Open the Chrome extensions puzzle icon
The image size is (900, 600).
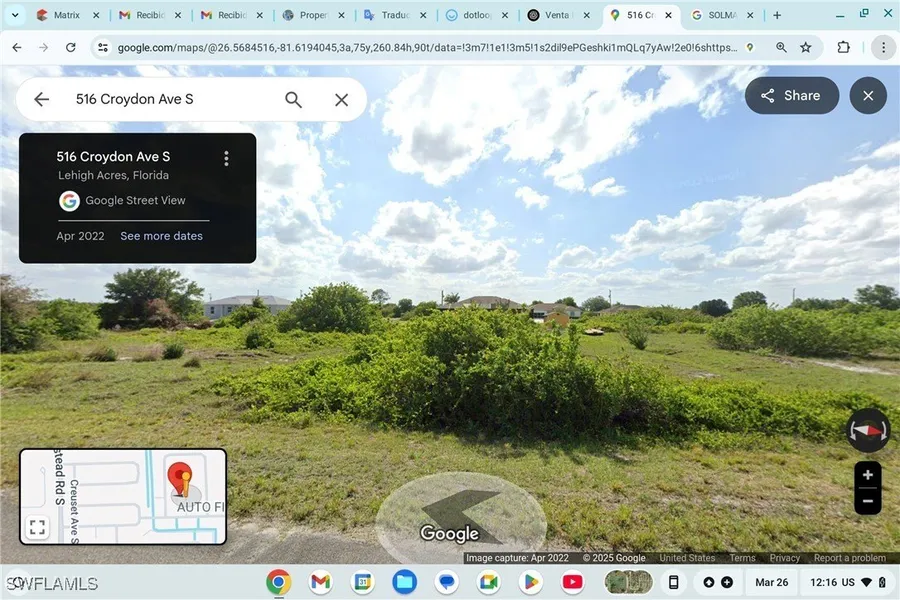[843, 48]
